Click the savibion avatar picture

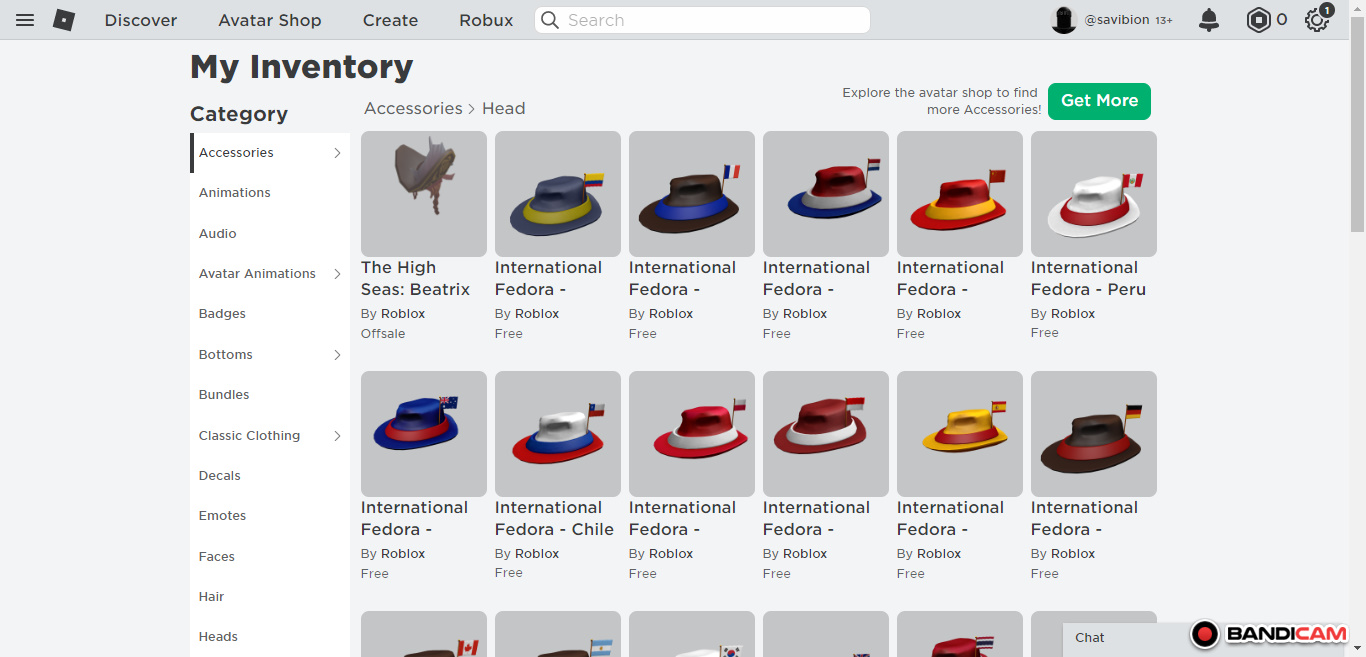tap(1063, 20)
